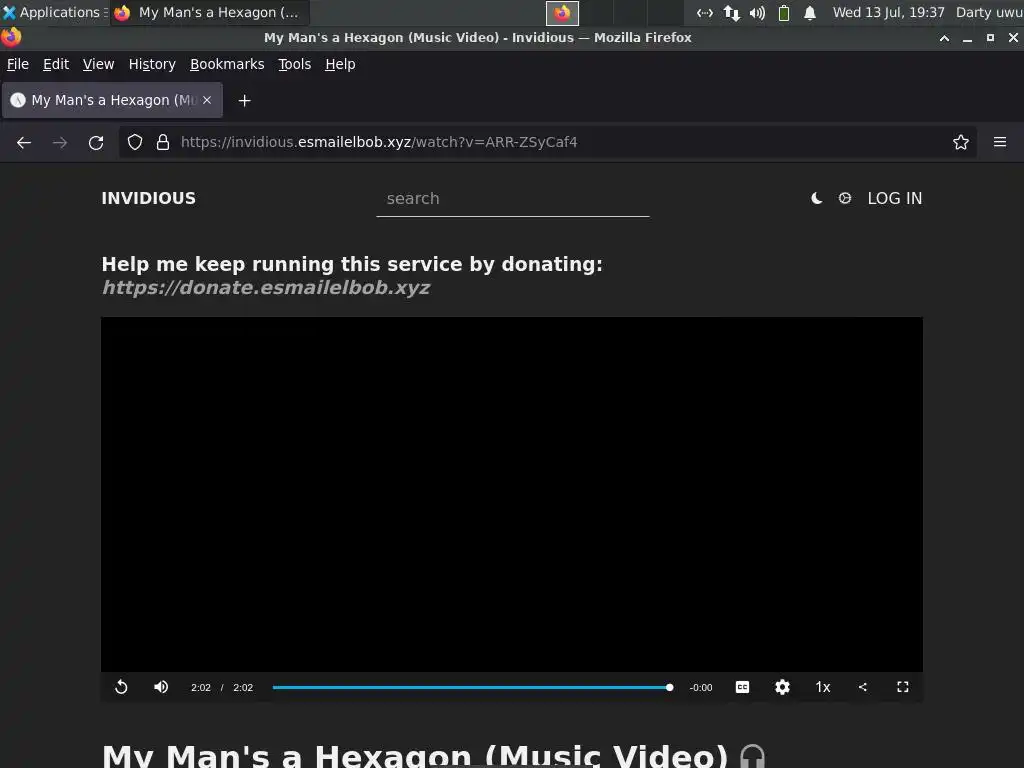The width and height of the screenshot is (1024, 768).
Task: Open the volume tray icon
Action: [758, 12]
